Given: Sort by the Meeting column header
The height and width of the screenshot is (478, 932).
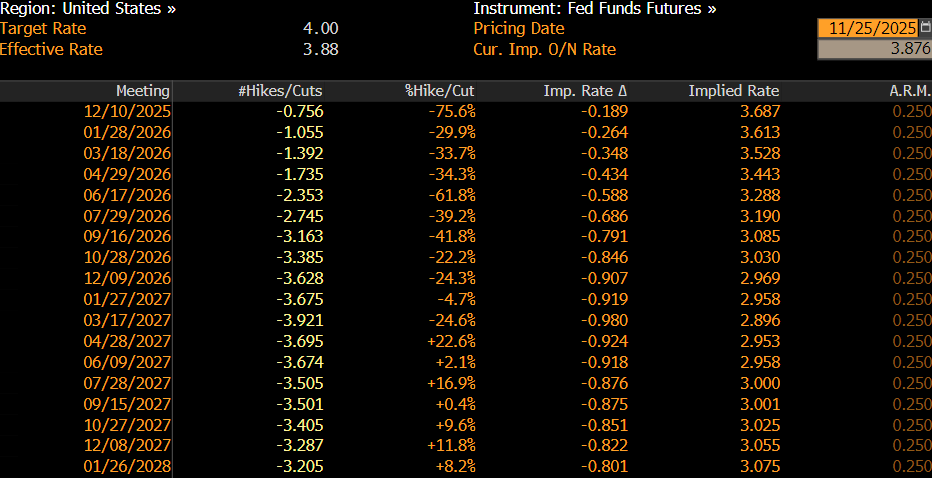Looking at the screenshot, I should [x=143, y=91].
